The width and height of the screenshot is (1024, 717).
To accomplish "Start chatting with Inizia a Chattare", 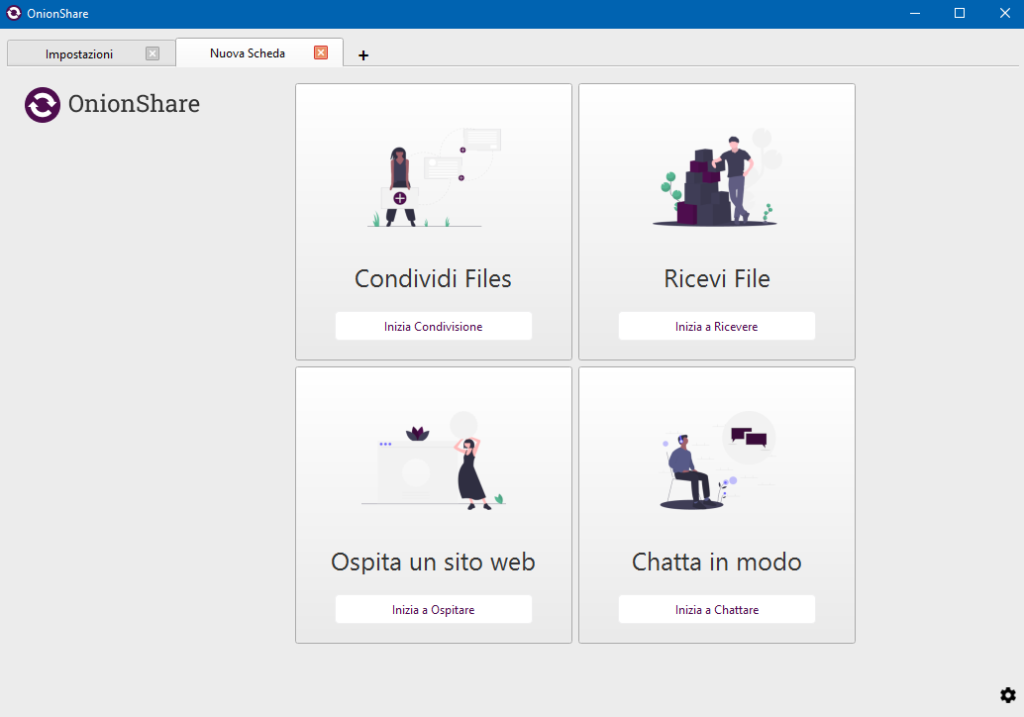I will (716, 609).
